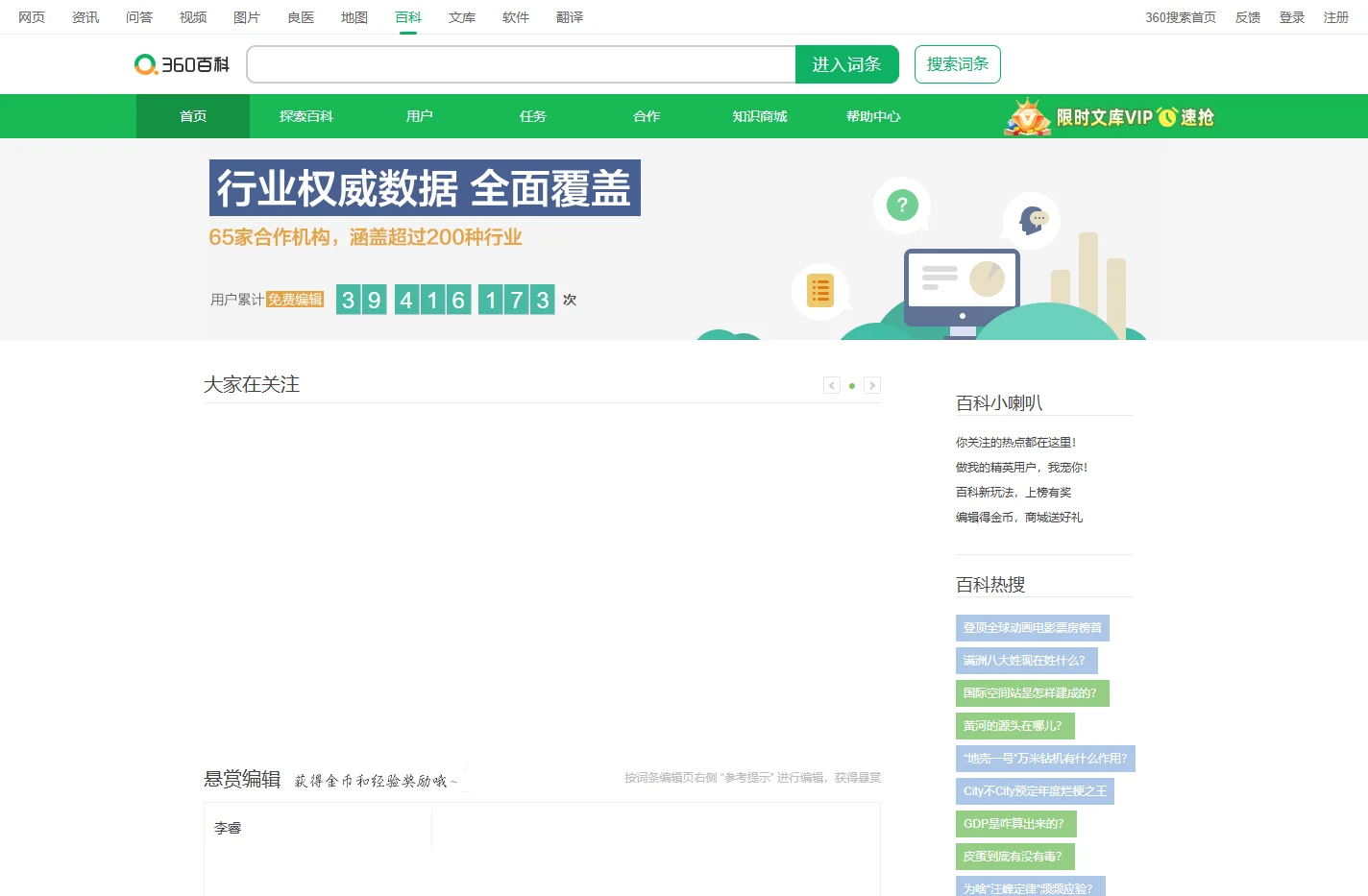1368x896 pixels.
Task: Click the orange list document icon in banner
Action: point(820,290)
